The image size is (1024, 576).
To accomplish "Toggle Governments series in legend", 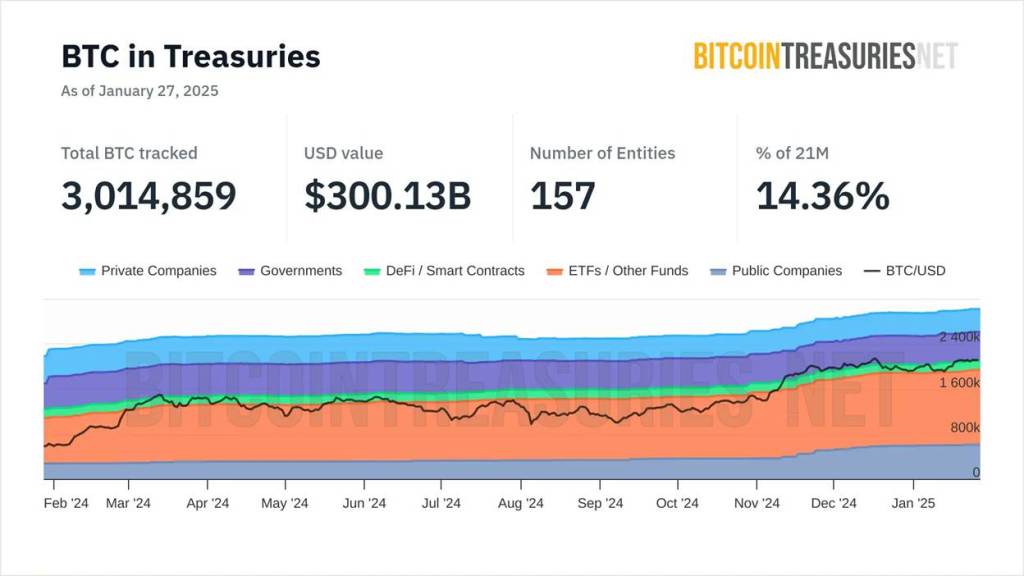I will point(300,271).
